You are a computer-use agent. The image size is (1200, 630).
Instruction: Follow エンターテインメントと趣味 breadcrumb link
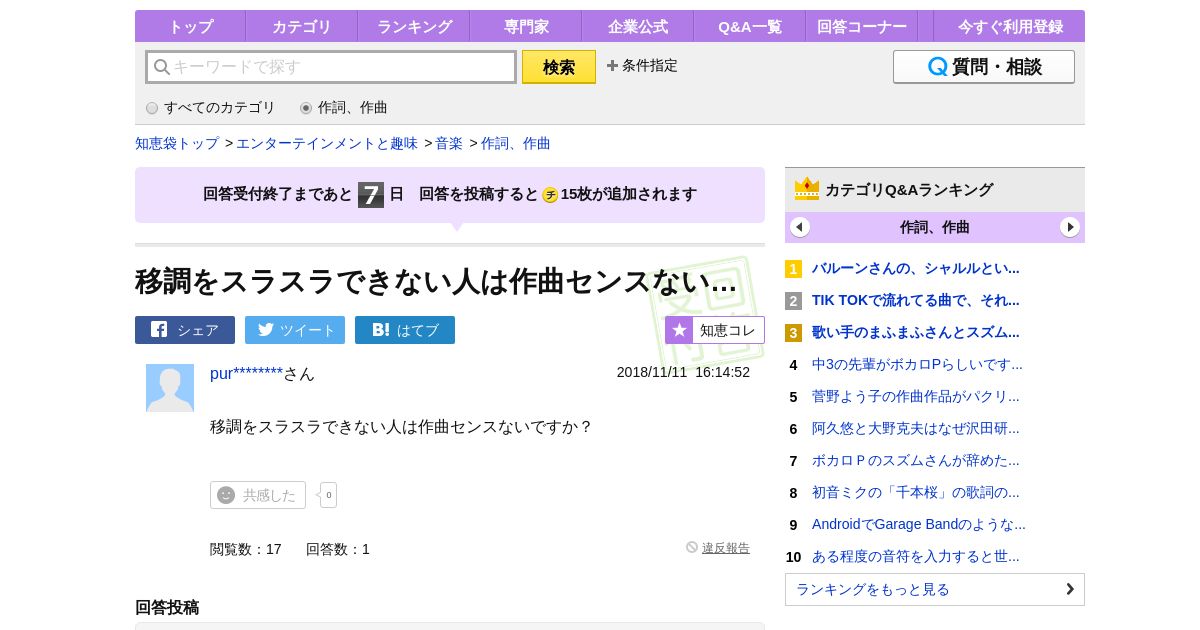tap(327, 143)
